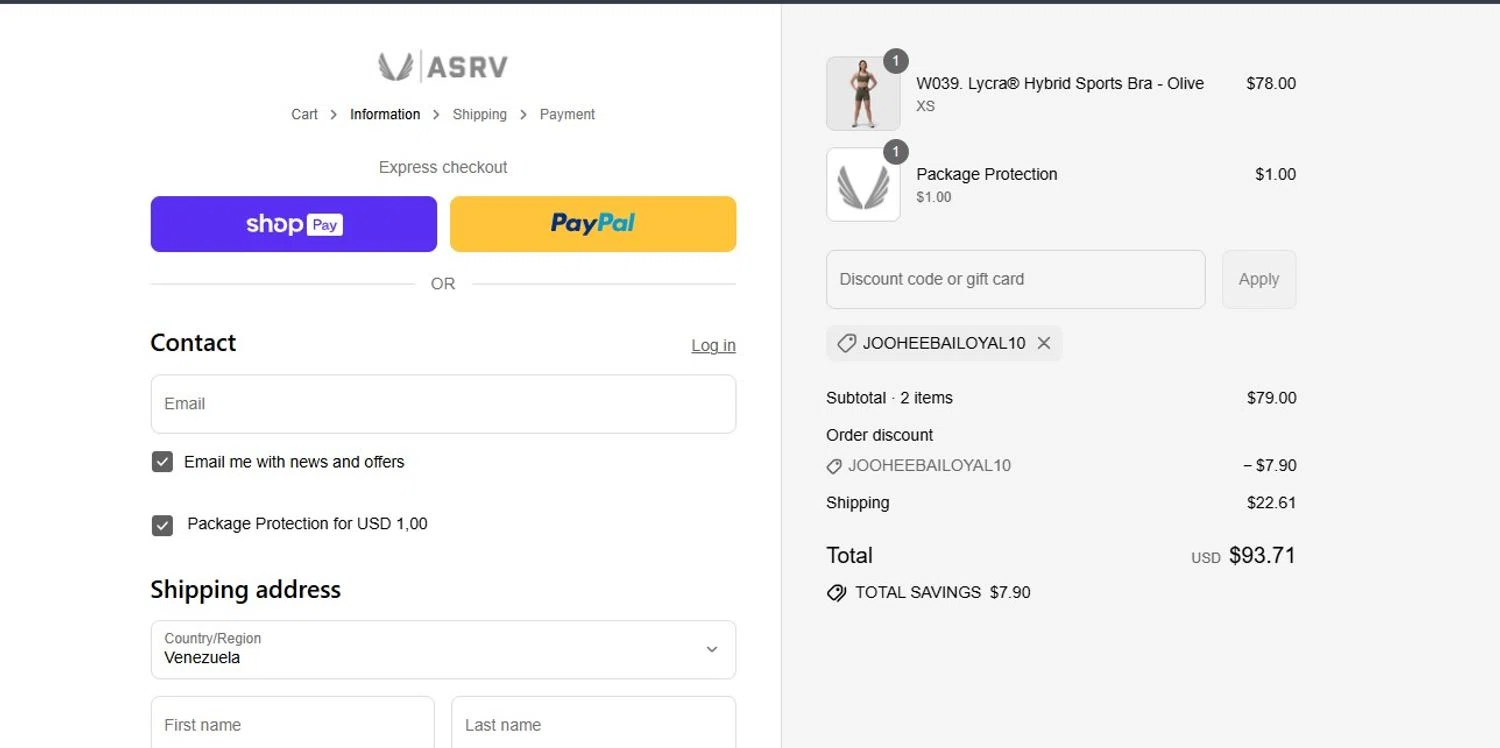Open the Lycra Hybrid Sports Bra thumbnail
The height and width of the screenshot is (748, 1500).
click(863, 93)
